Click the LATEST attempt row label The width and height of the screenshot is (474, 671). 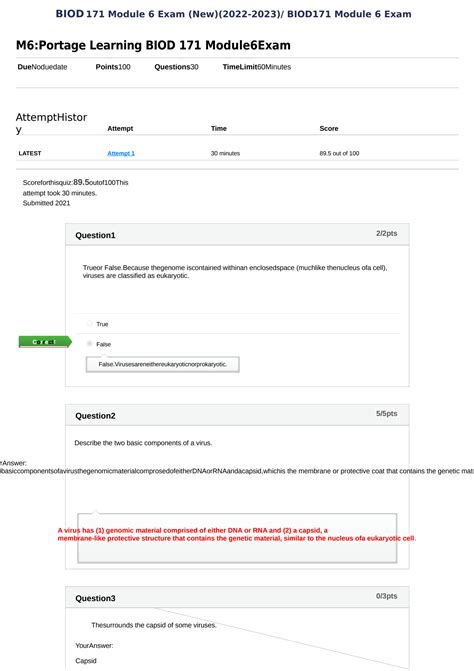30,153
